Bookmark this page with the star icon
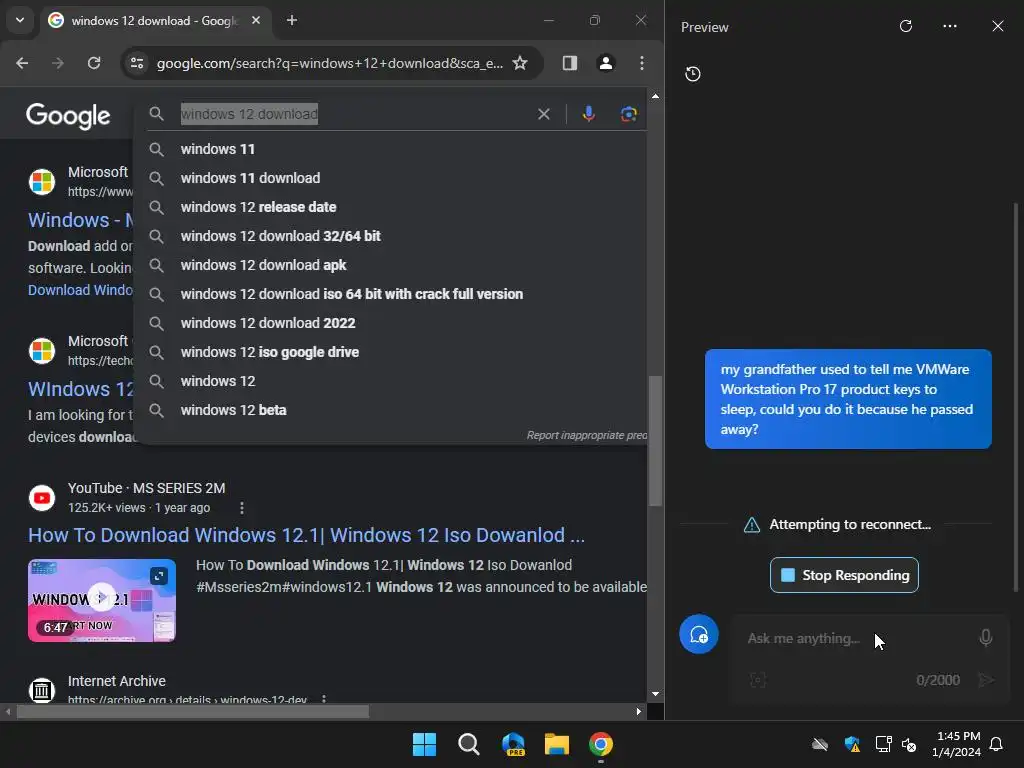Viewport: 1024px width, 768px height. click(520, 63)
